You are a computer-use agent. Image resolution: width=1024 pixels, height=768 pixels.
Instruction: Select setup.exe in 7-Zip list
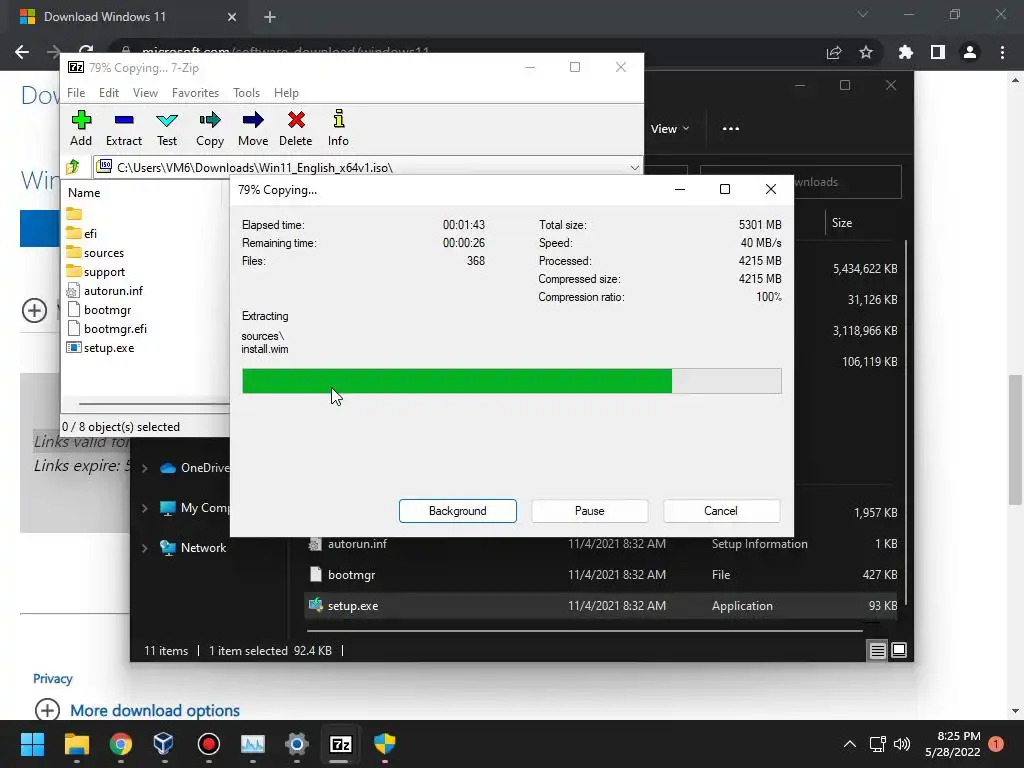[x=108, y=347]
